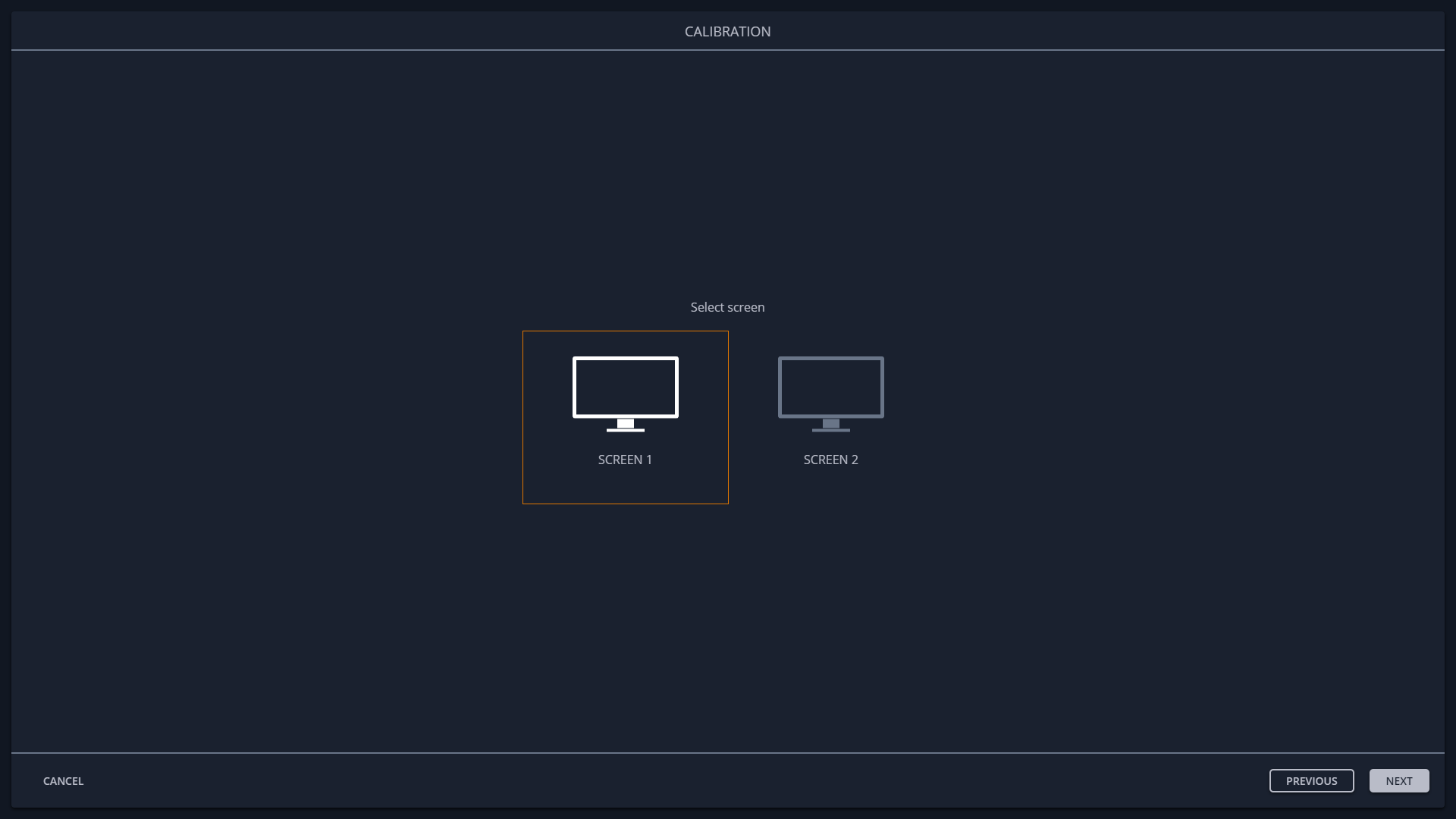Choose the orange-outlined Screen 1 tile
Viewport: 1456px width, 819px height.
click(625, 417)
